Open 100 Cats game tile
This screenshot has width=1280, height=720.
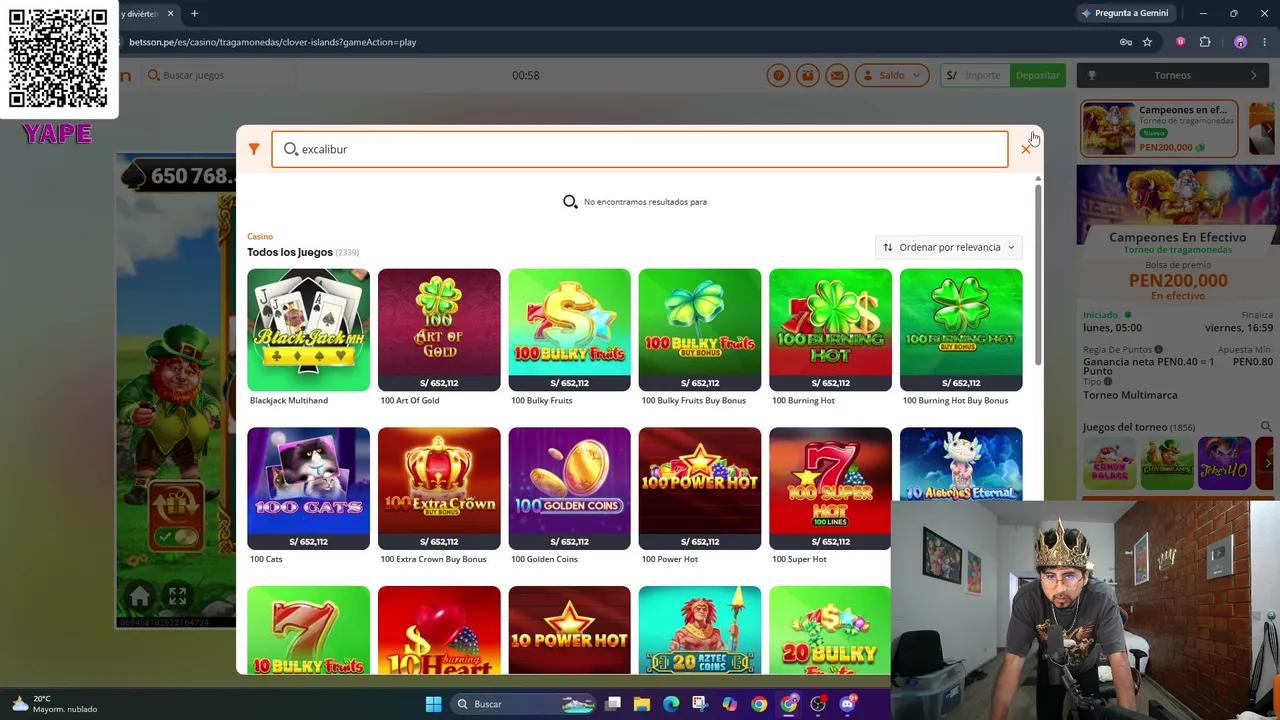(308, 488)
